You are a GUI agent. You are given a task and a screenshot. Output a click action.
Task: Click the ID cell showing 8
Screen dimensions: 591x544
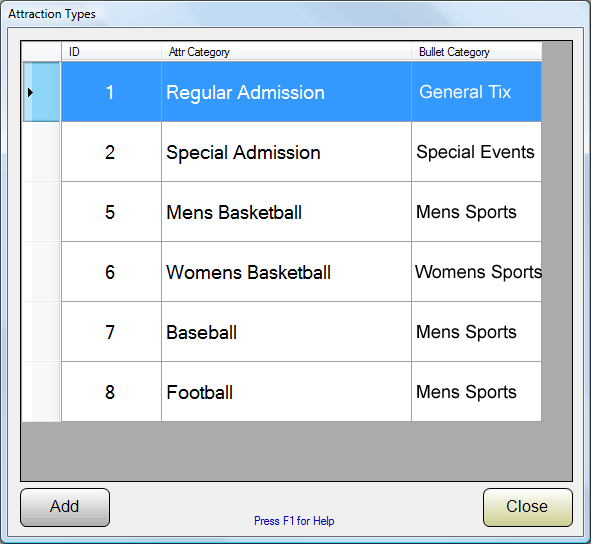pos(111,392)
